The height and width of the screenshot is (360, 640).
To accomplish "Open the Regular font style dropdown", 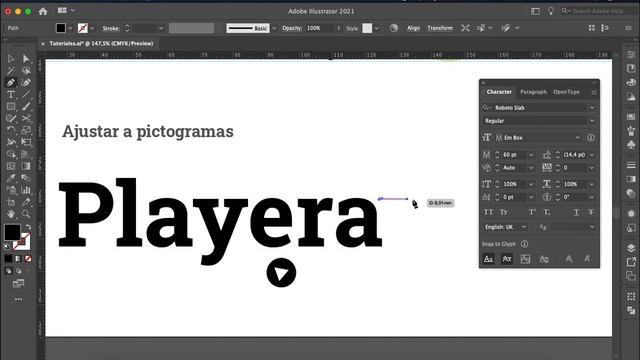I will click(592, 121).
